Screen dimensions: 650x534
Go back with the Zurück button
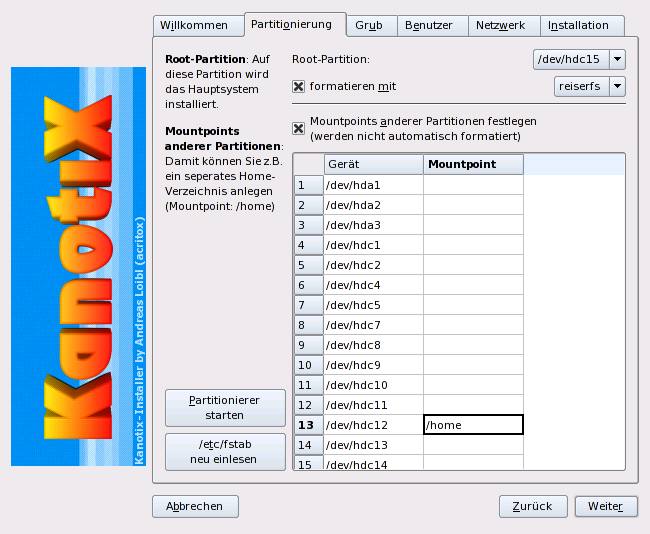(x=533, y=506)
